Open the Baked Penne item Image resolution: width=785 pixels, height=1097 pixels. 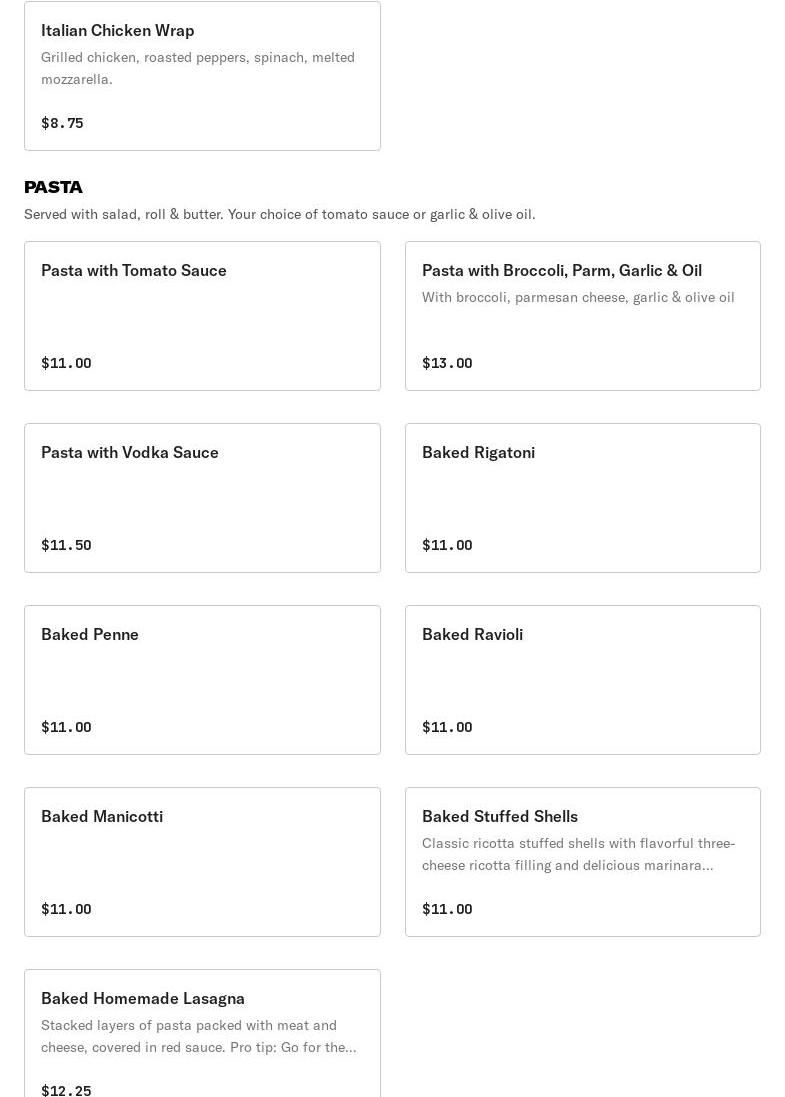pyautogui.click(x=202, y=679)
